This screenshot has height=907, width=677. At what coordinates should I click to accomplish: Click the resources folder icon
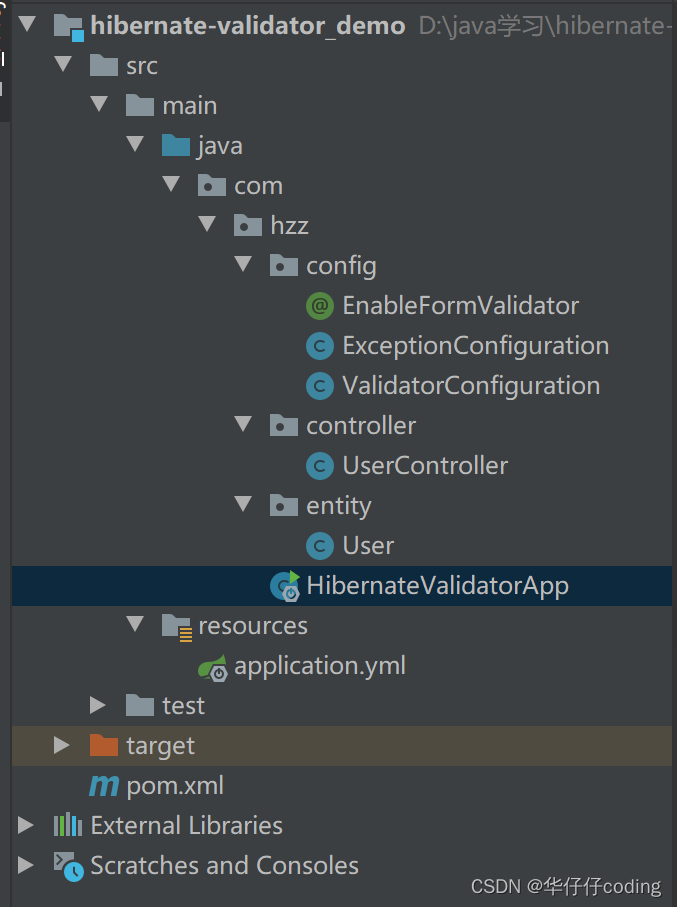coord(175,626)
